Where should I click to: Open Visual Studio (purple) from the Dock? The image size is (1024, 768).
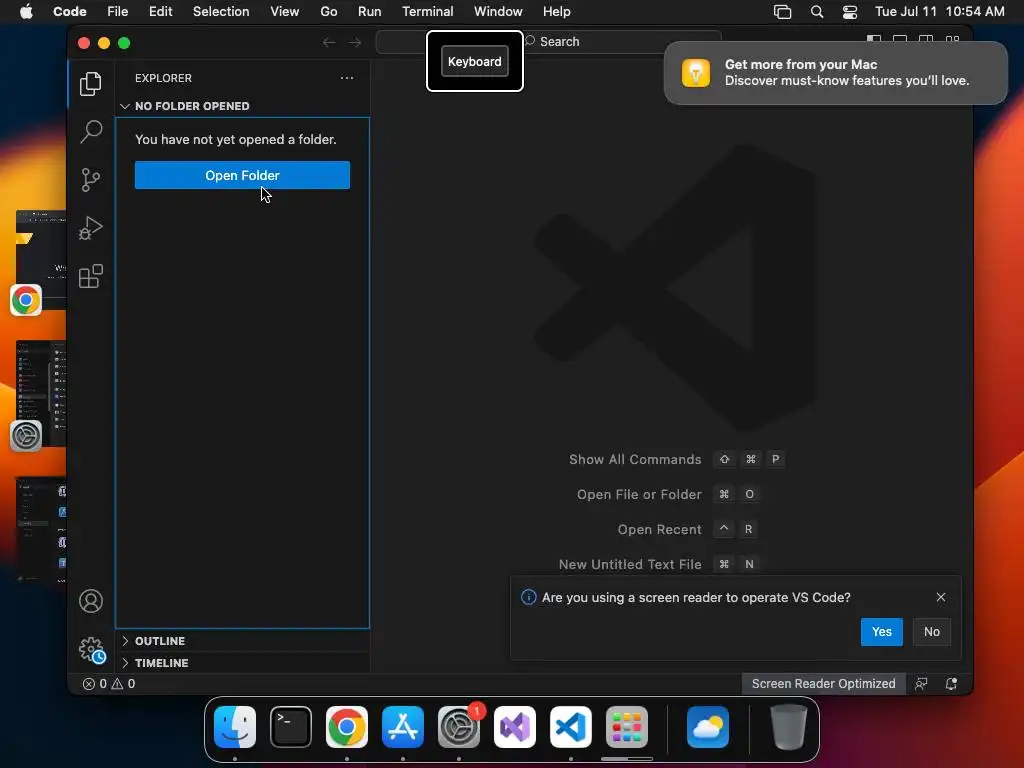[515, 727]
